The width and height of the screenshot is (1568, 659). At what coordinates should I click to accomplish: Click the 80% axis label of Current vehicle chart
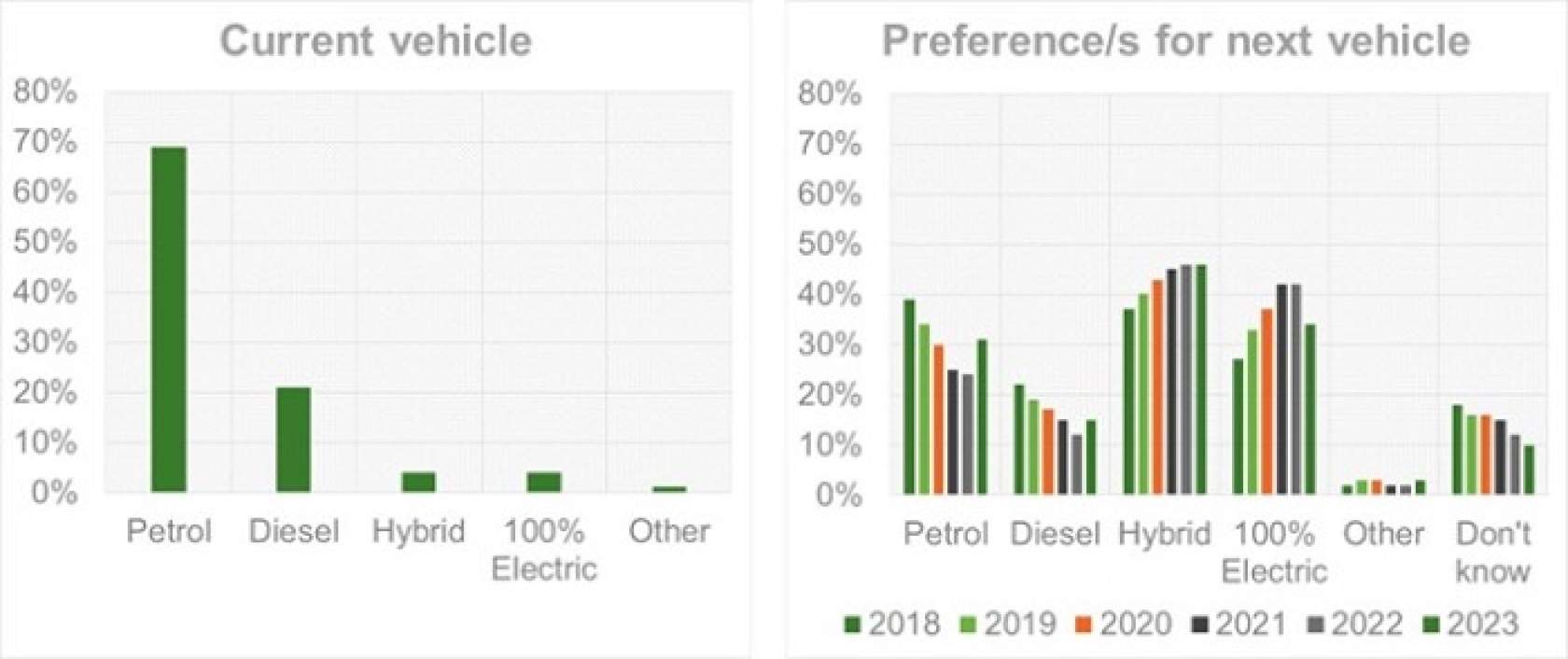click(x=45, y=91)
